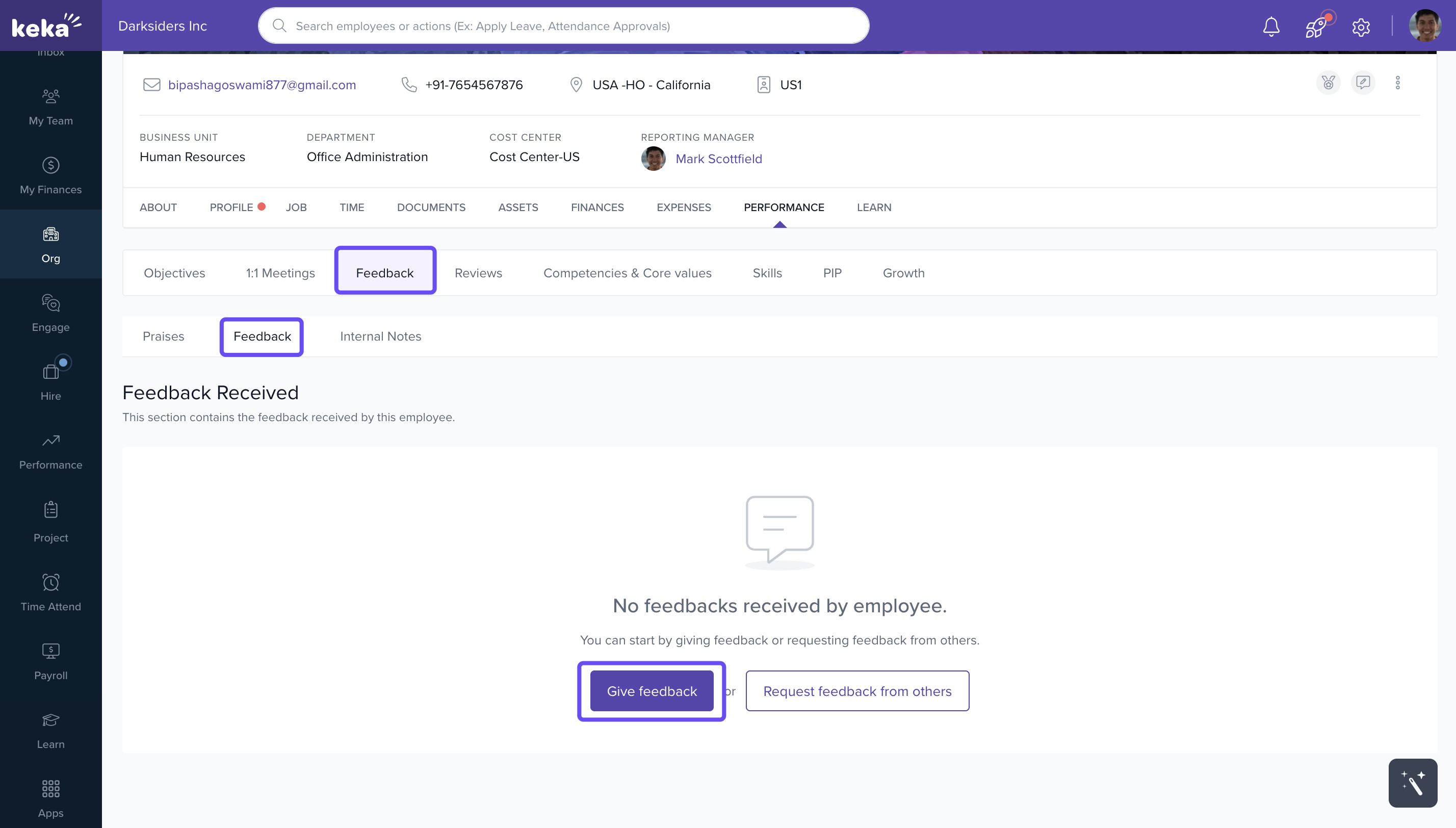Open Apps grid in sidebar
Screen dimensions: 1456x828
point(50,798)
